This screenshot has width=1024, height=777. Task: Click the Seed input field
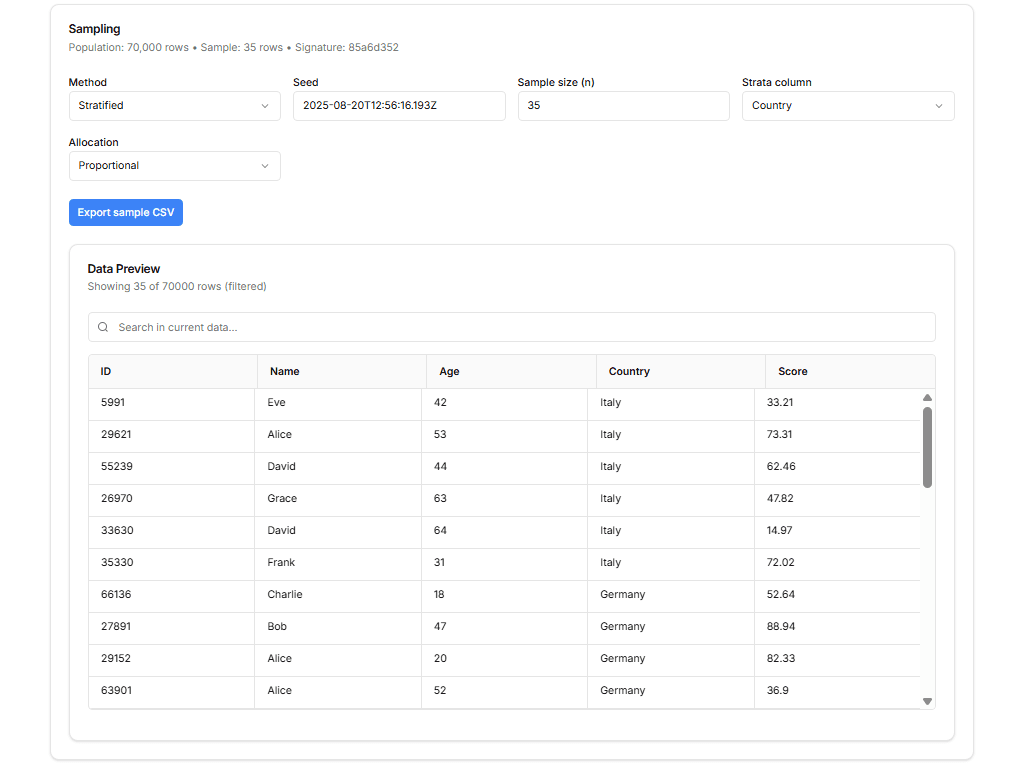(x=399, y=106)
